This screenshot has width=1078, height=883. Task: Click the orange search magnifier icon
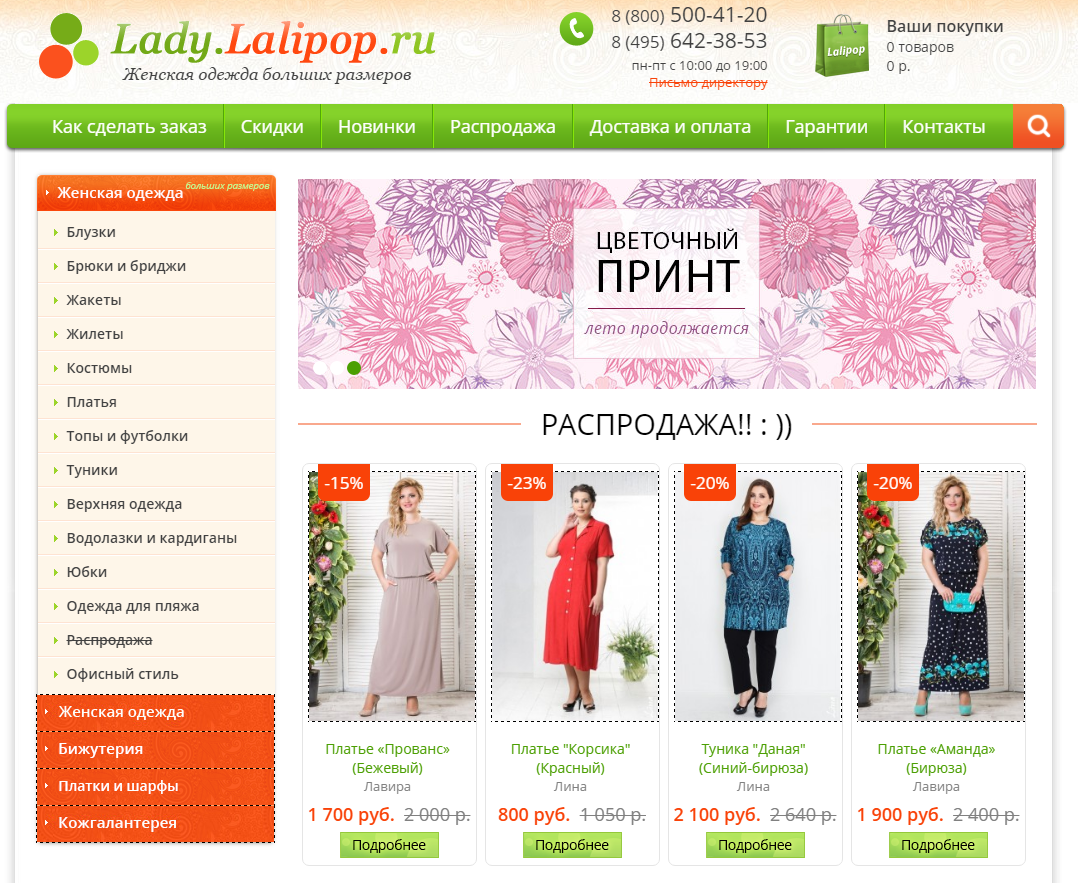[1038, 127]
